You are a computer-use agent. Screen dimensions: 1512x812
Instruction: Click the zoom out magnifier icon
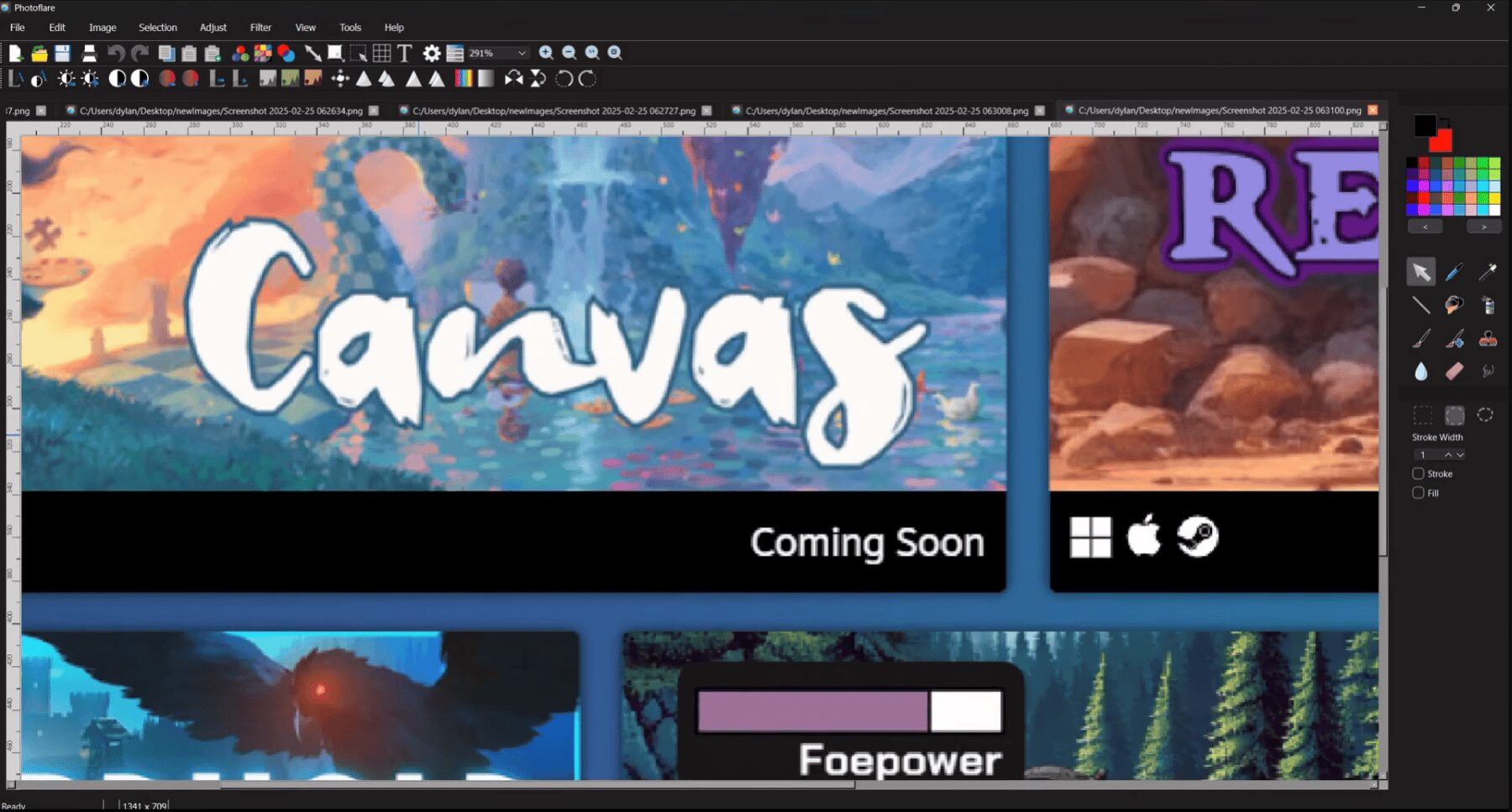point(569,53)
